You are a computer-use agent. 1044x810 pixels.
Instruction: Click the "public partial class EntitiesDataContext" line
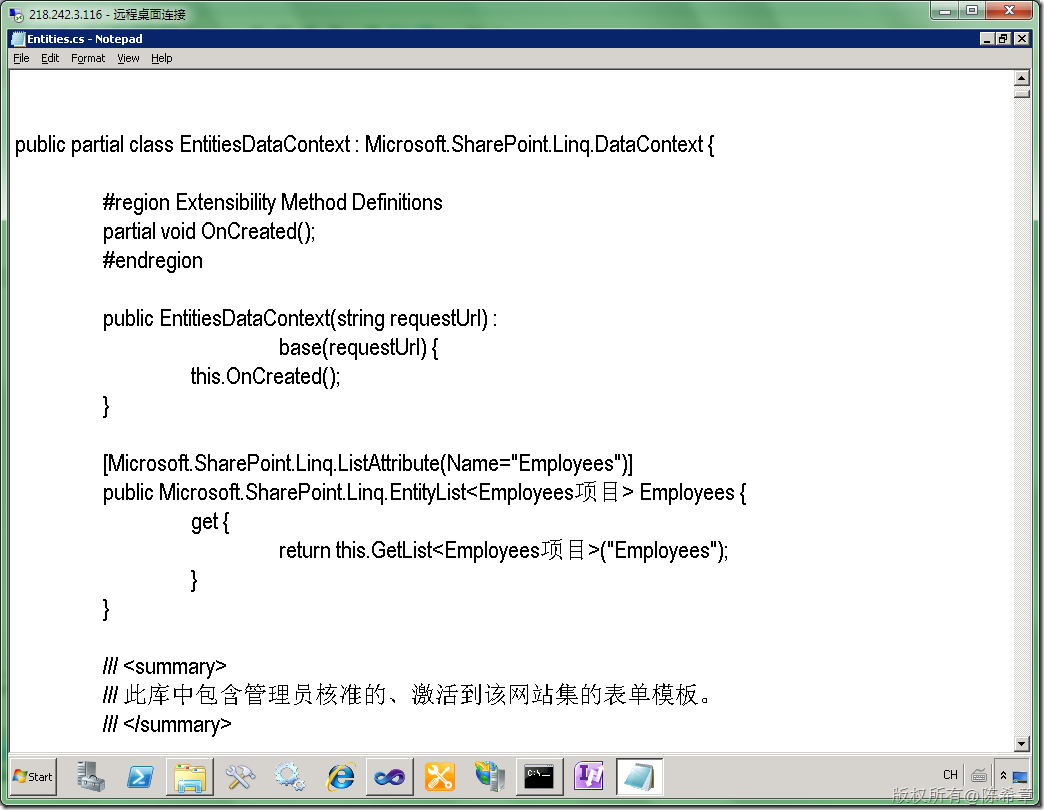click(x=365, y=144)
